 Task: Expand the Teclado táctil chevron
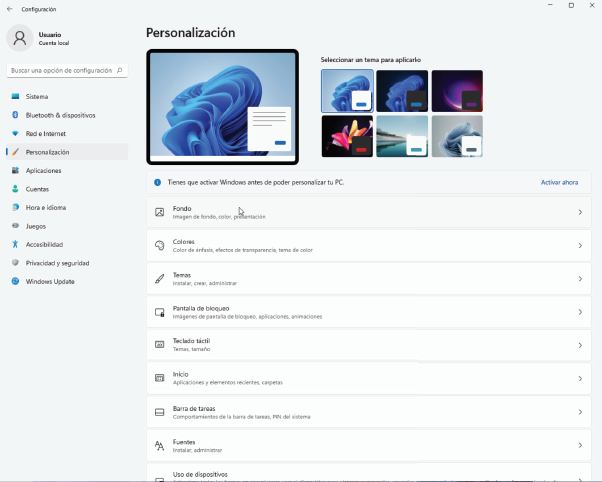click(x=580, y=345)
